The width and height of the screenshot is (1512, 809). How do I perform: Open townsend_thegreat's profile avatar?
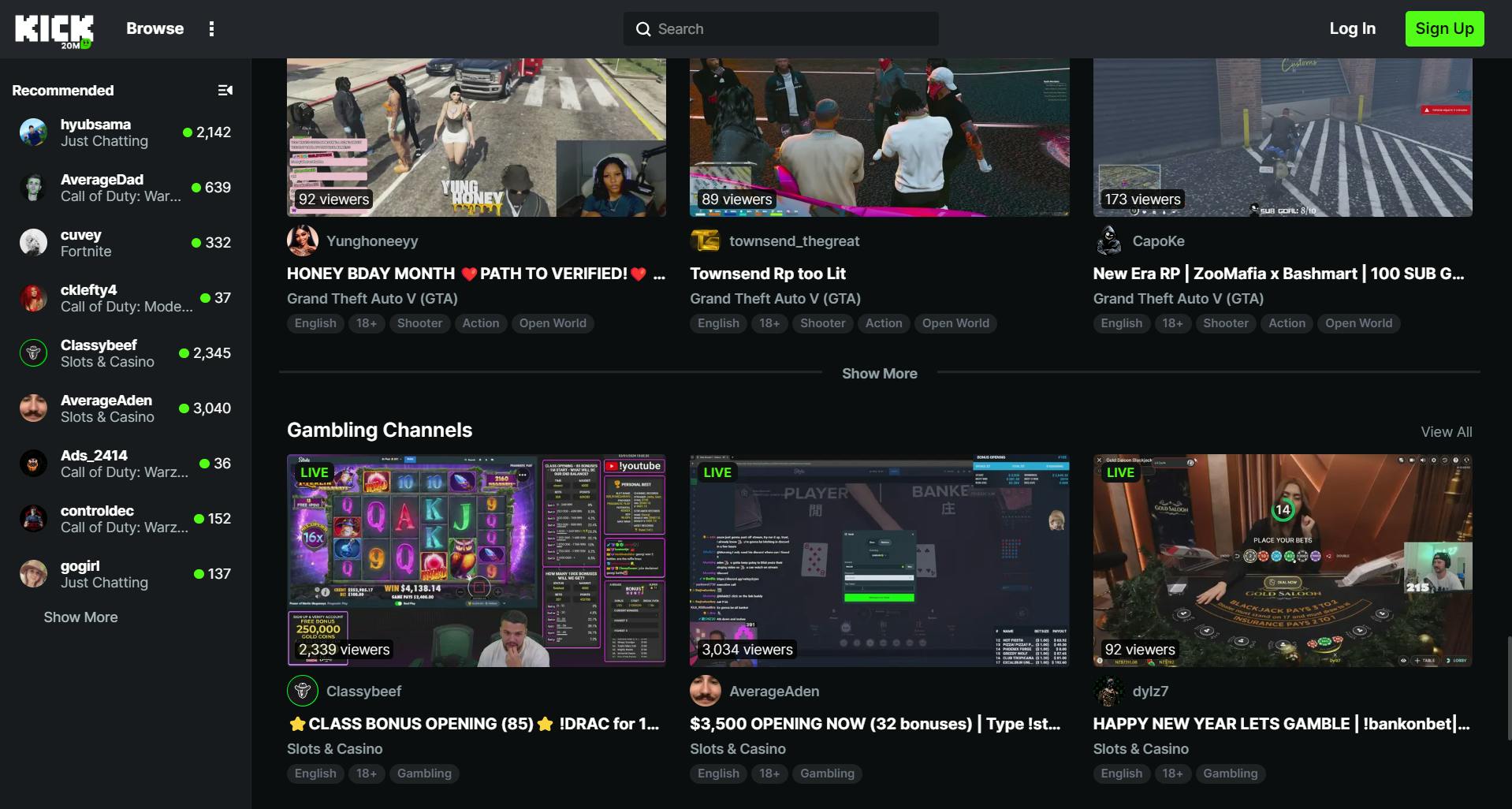(706, 241)
